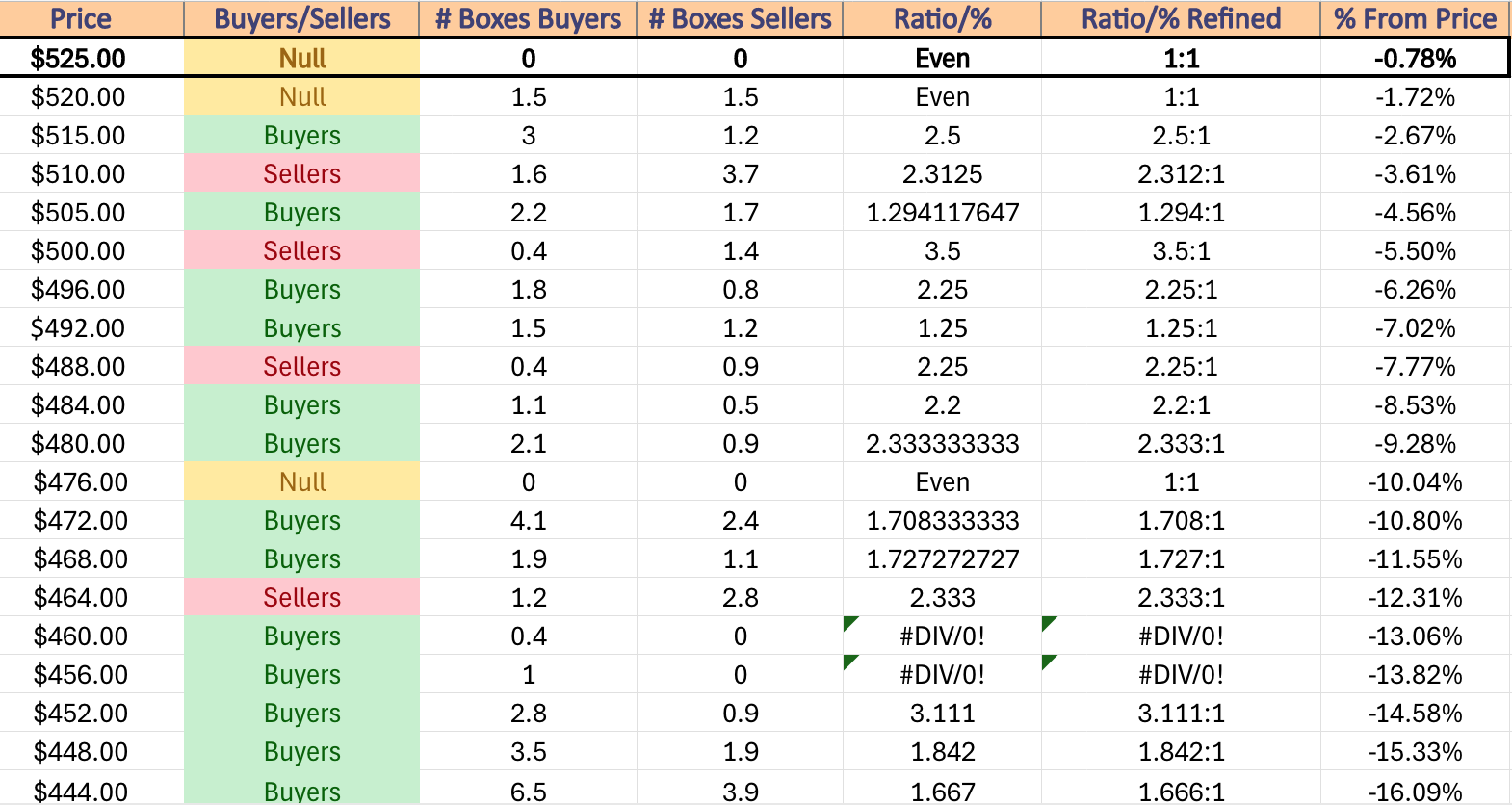The image size is (1512, 805).
Task: Click the $496.00 price cell
Action: tap(91, 289)
